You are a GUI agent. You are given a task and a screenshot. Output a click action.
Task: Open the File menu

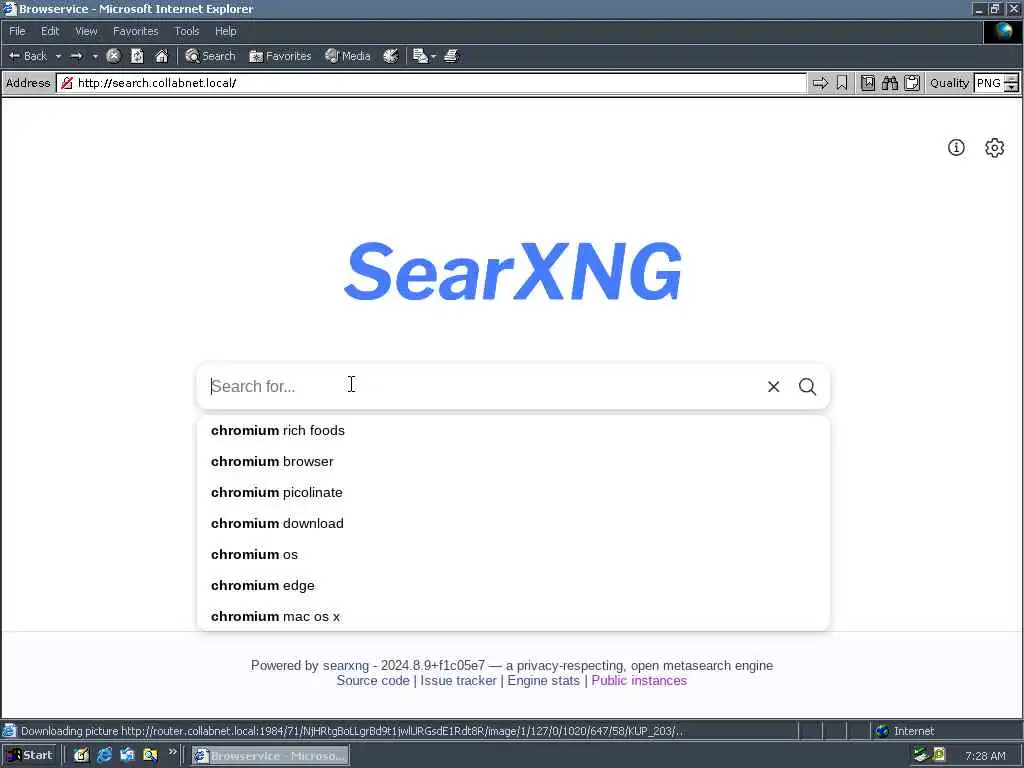(x=17, y=31)
